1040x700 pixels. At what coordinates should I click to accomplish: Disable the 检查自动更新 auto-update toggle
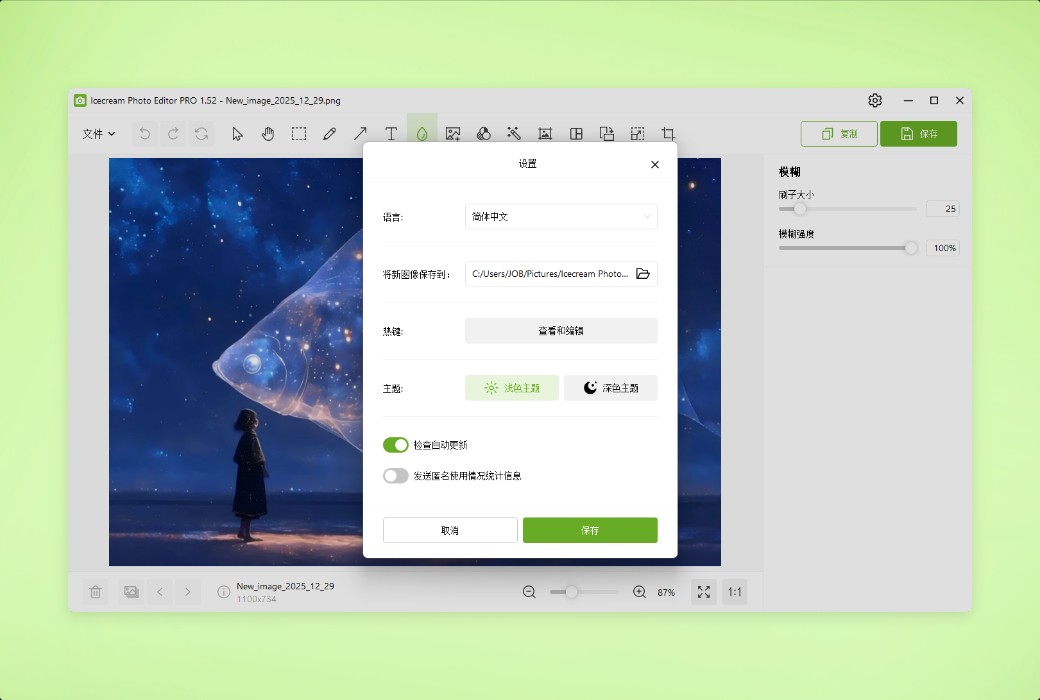395,444
